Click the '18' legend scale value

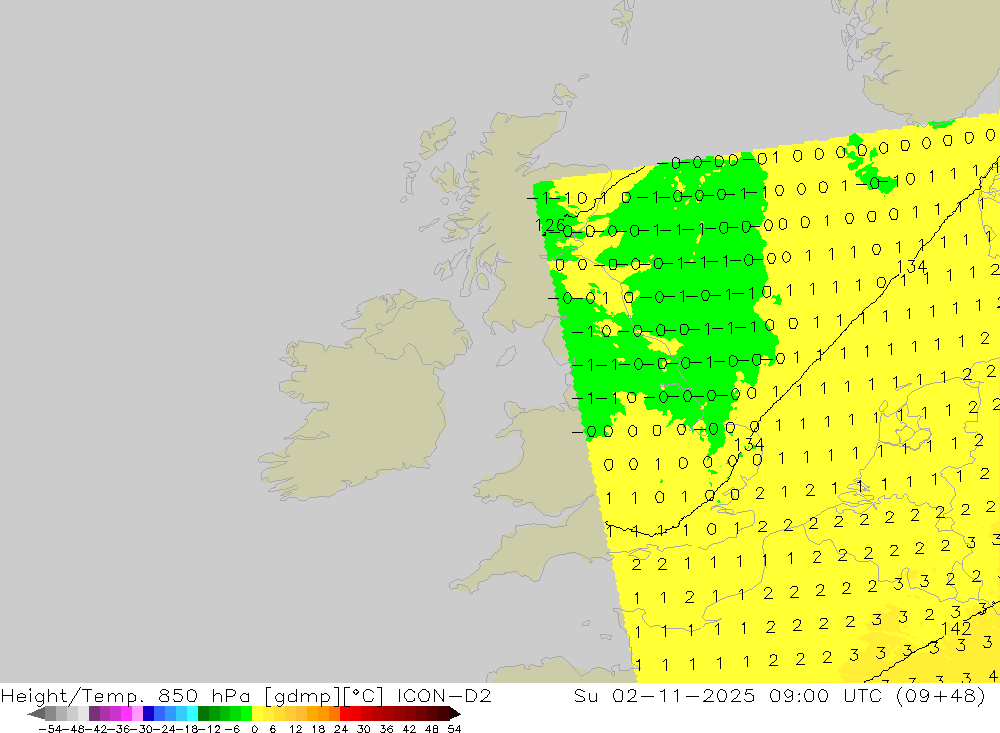[318, 729]
